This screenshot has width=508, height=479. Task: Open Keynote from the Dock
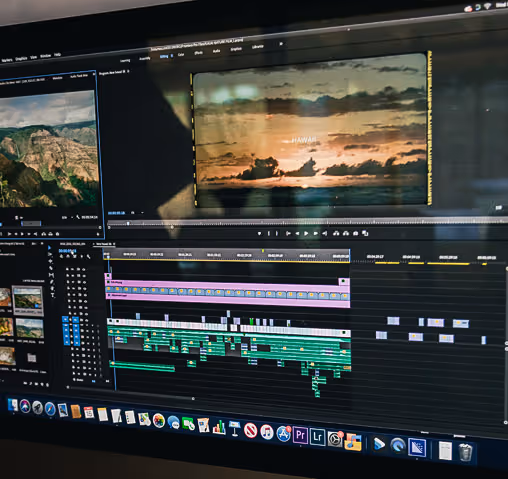click(x=235, y=428)
